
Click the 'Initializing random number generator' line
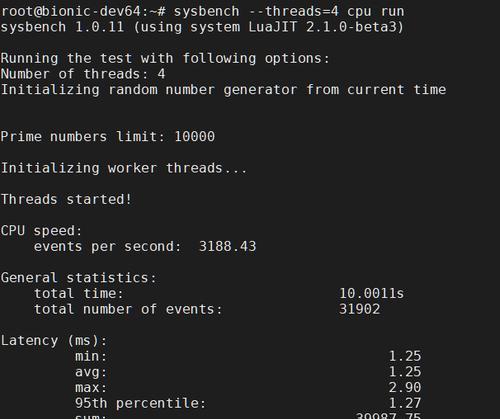pos(223,90)
